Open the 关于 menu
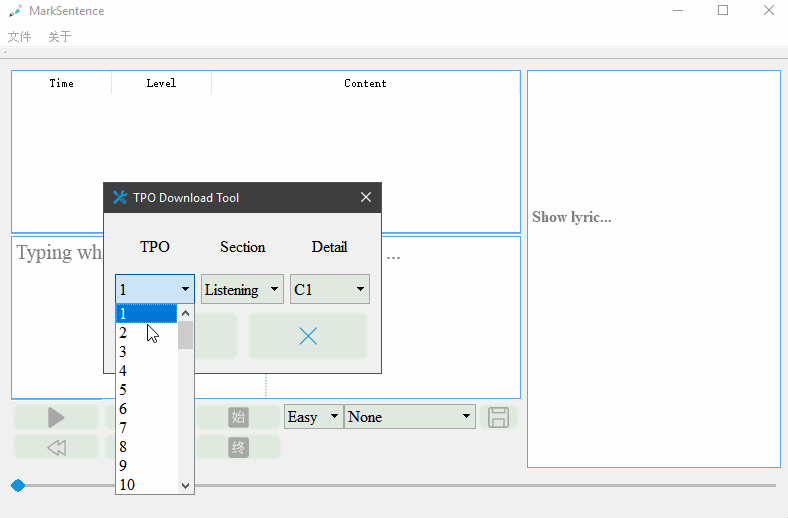Viewport: 788px width, 518px height. (x=60, y=36)
